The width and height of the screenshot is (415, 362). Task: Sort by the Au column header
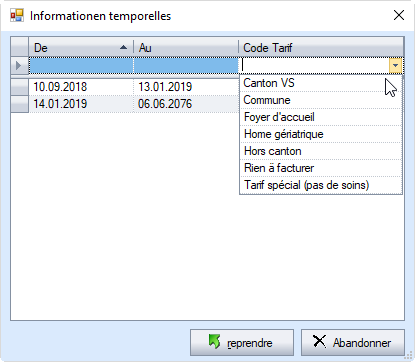(x=186, y=48)
